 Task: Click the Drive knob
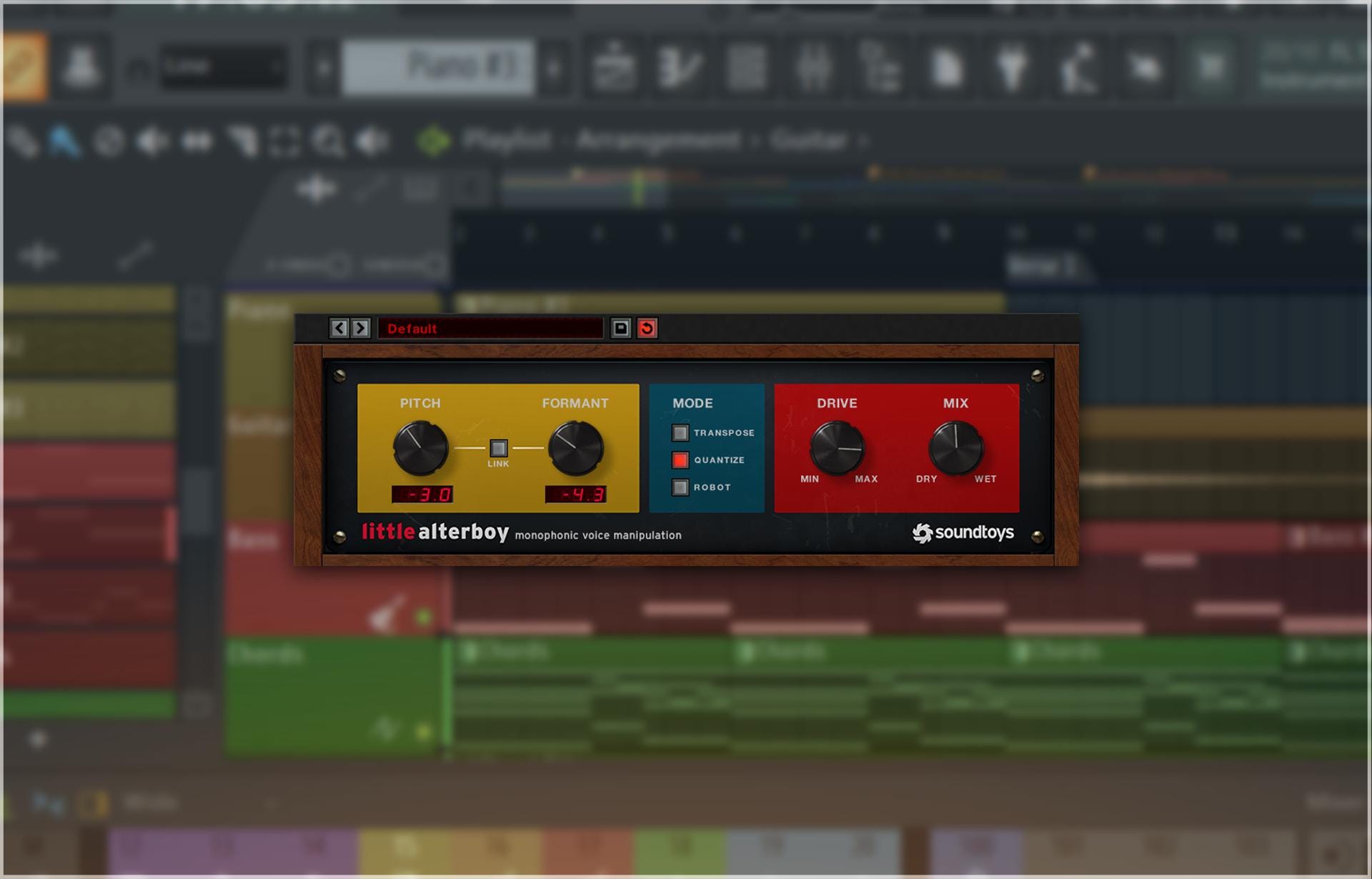click(x=837, y=448)
